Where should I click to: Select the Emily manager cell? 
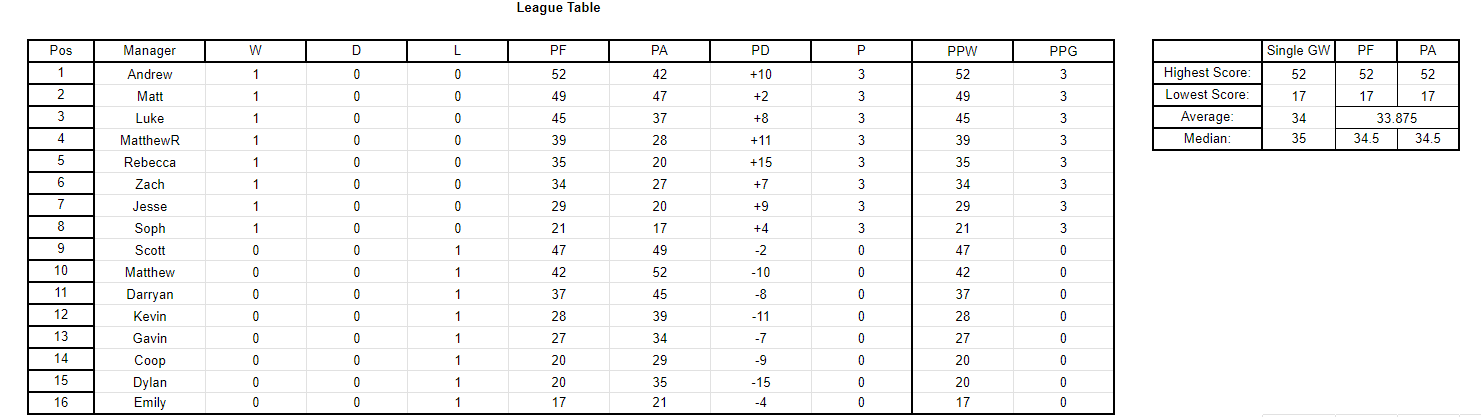point(150,404)
